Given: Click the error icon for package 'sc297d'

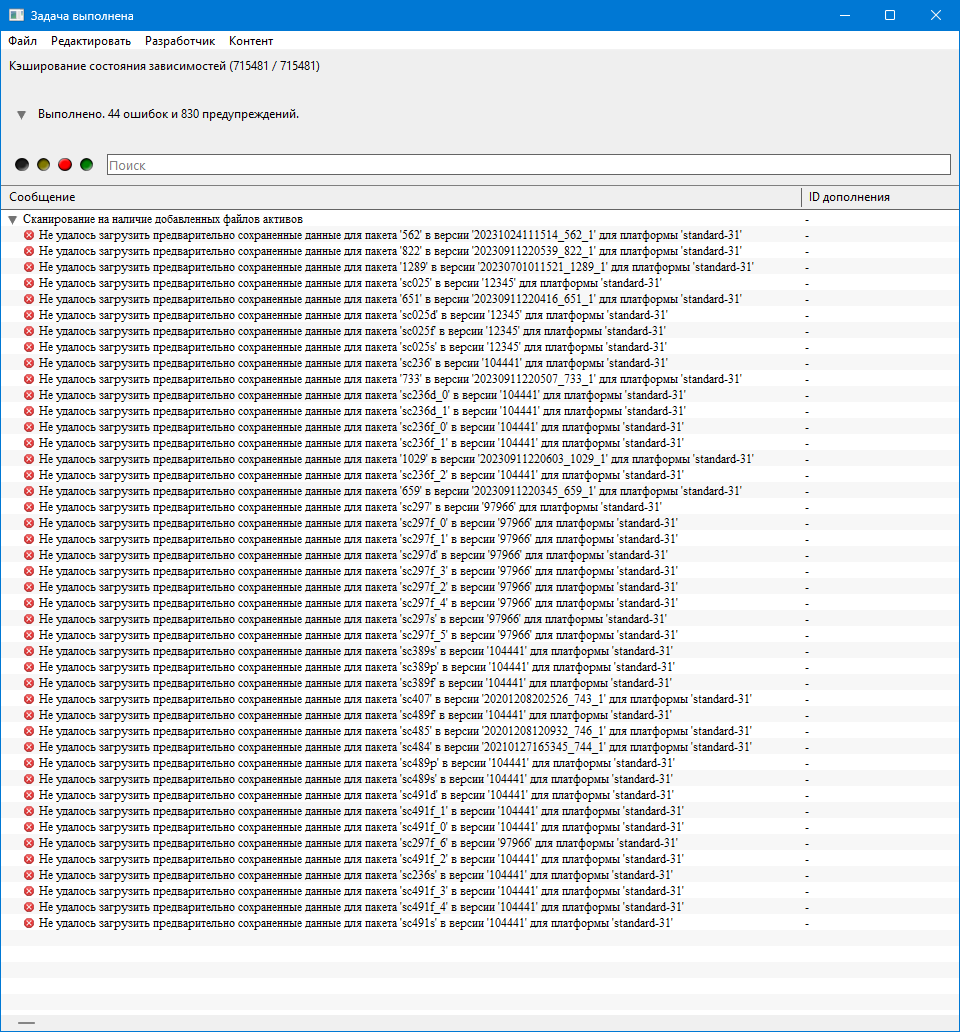Looking at the screenshot, I should (x=29, y=555).
